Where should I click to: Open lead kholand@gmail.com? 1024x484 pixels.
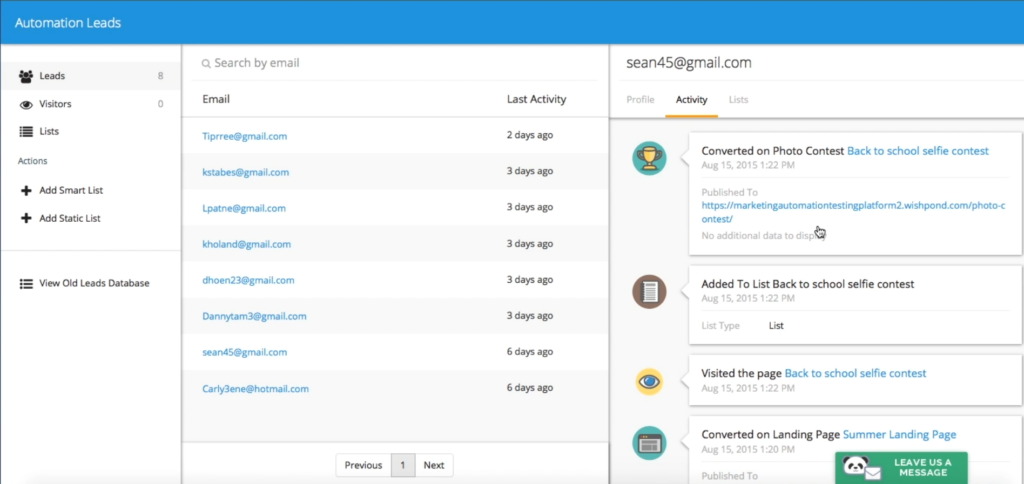click(247, 244)
